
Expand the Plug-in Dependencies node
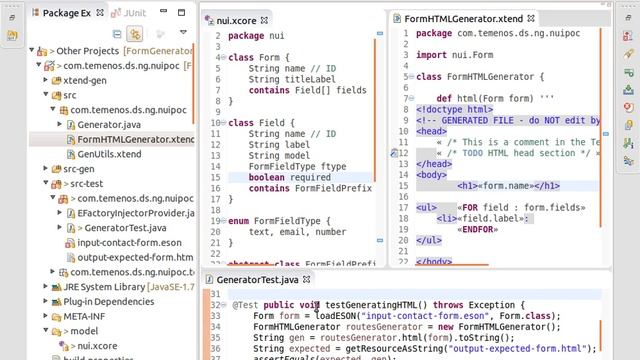(x=46, y=301)
